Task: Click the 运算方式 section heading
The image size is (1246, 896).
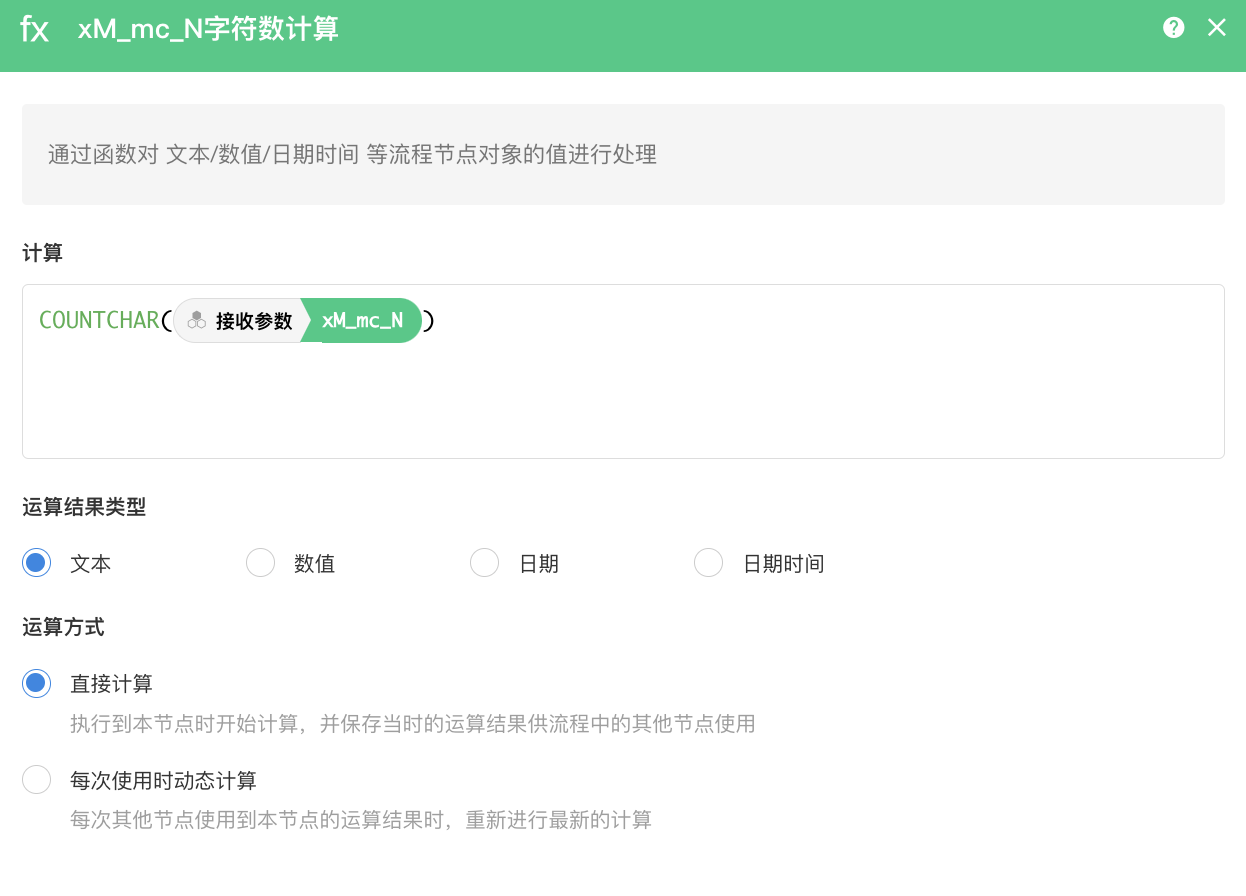Action: tap(63, 627)
